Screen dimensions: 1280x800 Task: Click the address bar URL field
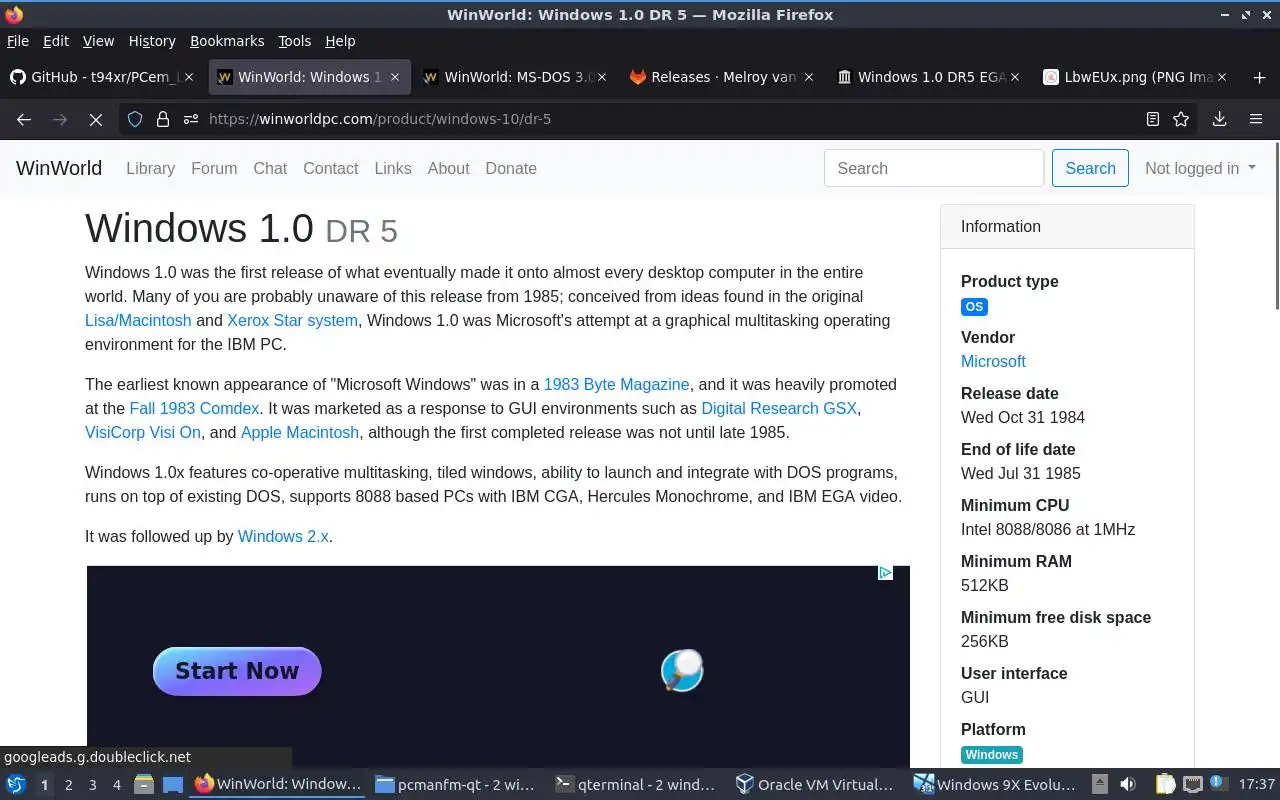tap(660, 119)
